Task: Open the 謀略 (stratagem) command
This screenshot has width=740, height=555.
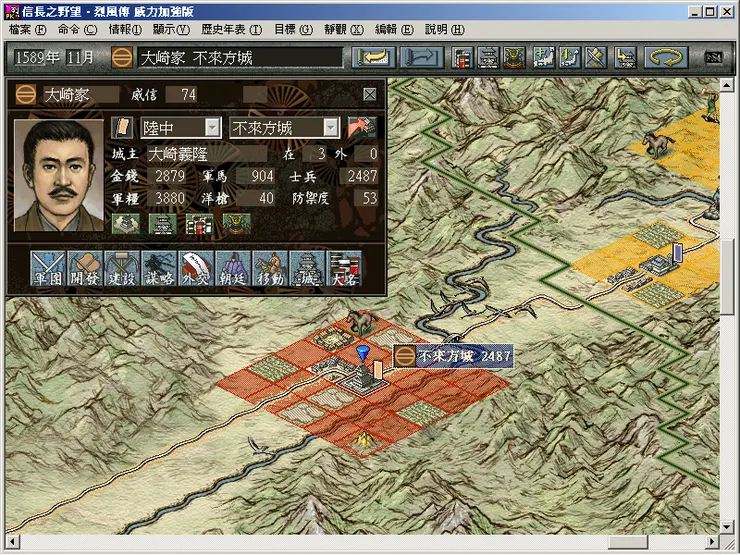Action: point(159,268)
